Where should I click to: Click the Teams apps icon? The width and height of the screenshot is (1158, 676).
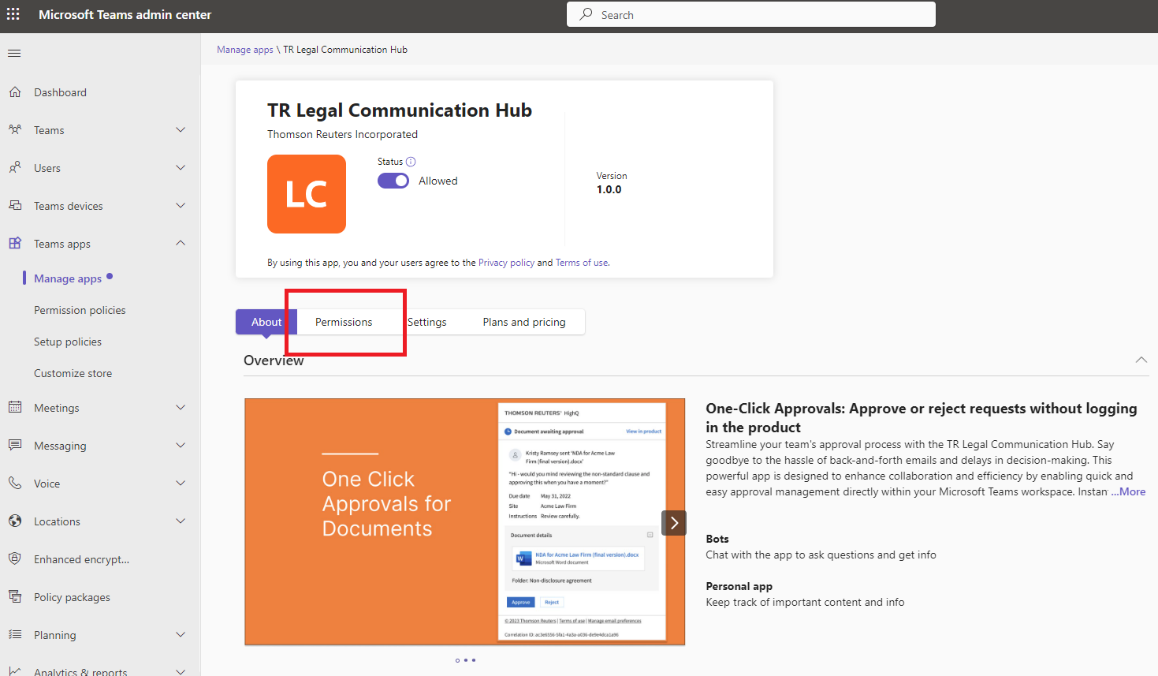pyautogui.click(x=15, y=243)
